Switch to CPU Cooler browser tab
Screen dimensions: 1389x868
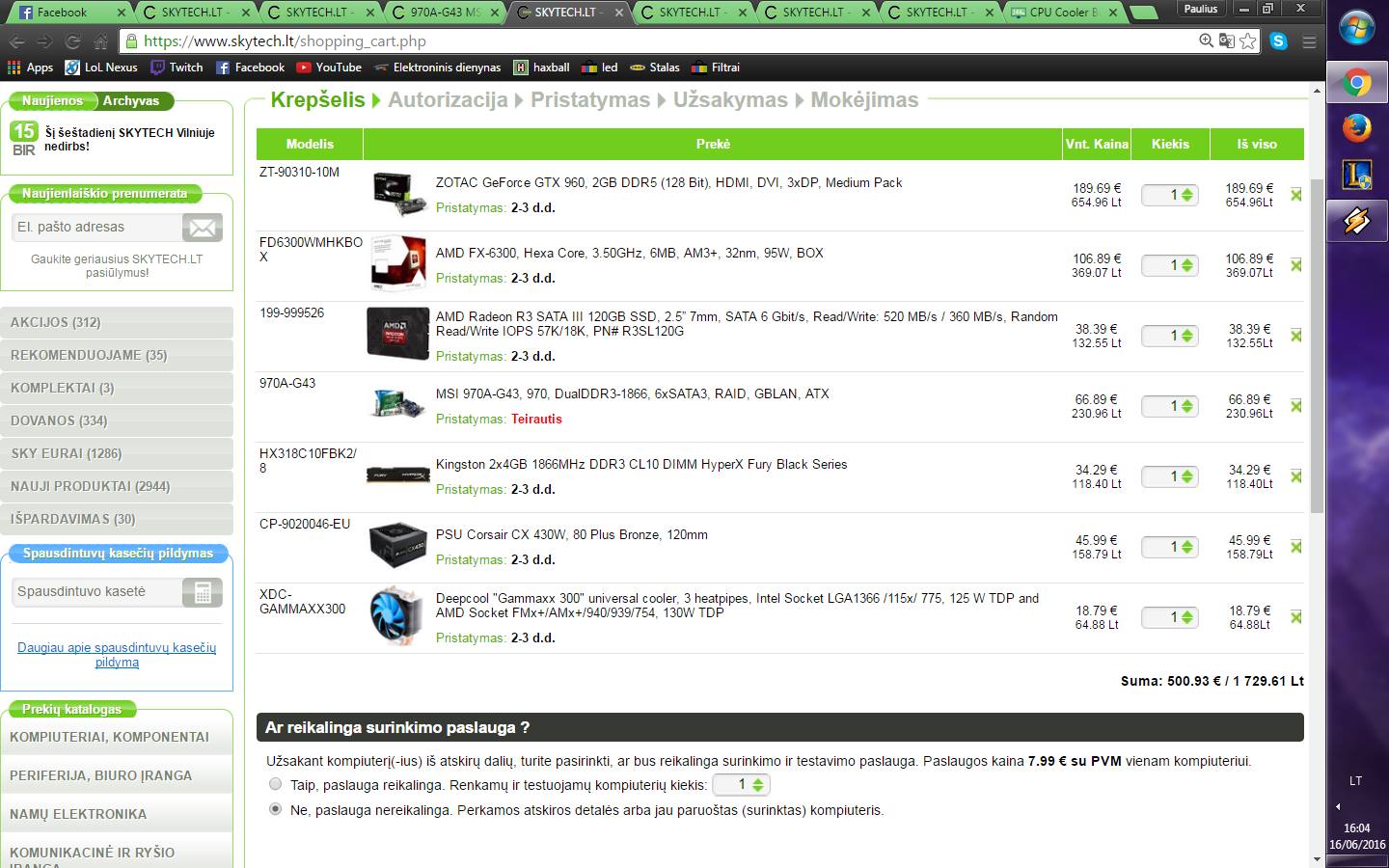1064,13
